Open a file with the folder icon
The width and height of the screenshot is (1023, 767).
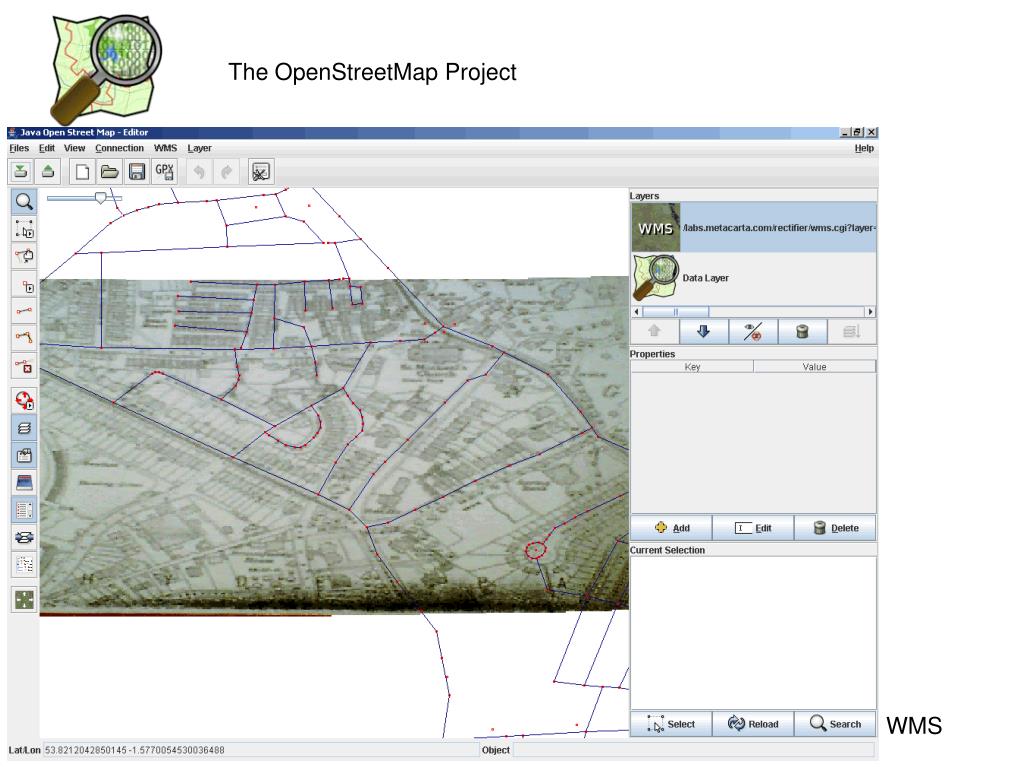pyautogui.click(x=110, y=172)
